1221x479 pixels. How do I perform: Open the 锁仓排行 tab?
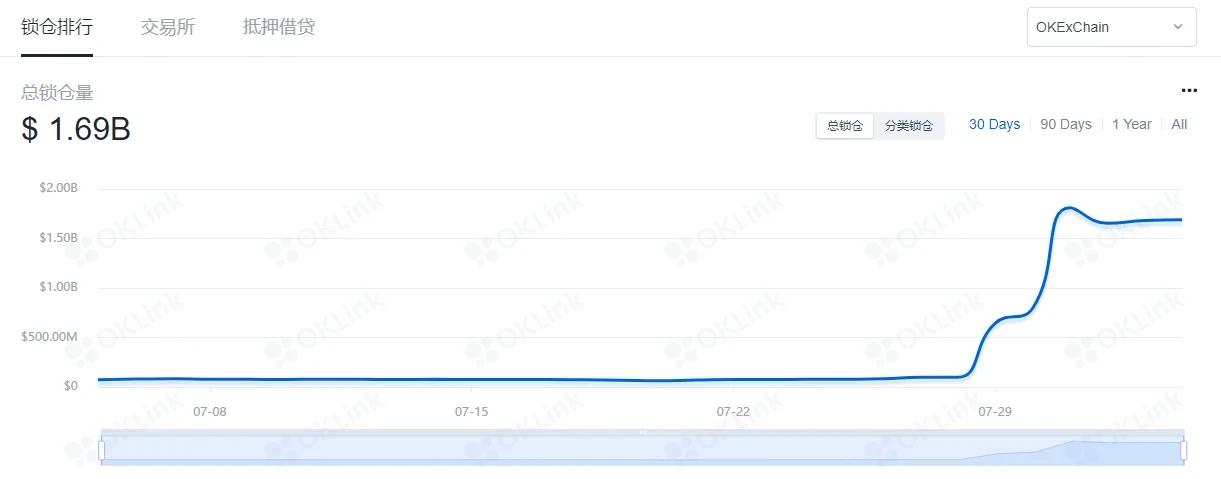(57, 27)
